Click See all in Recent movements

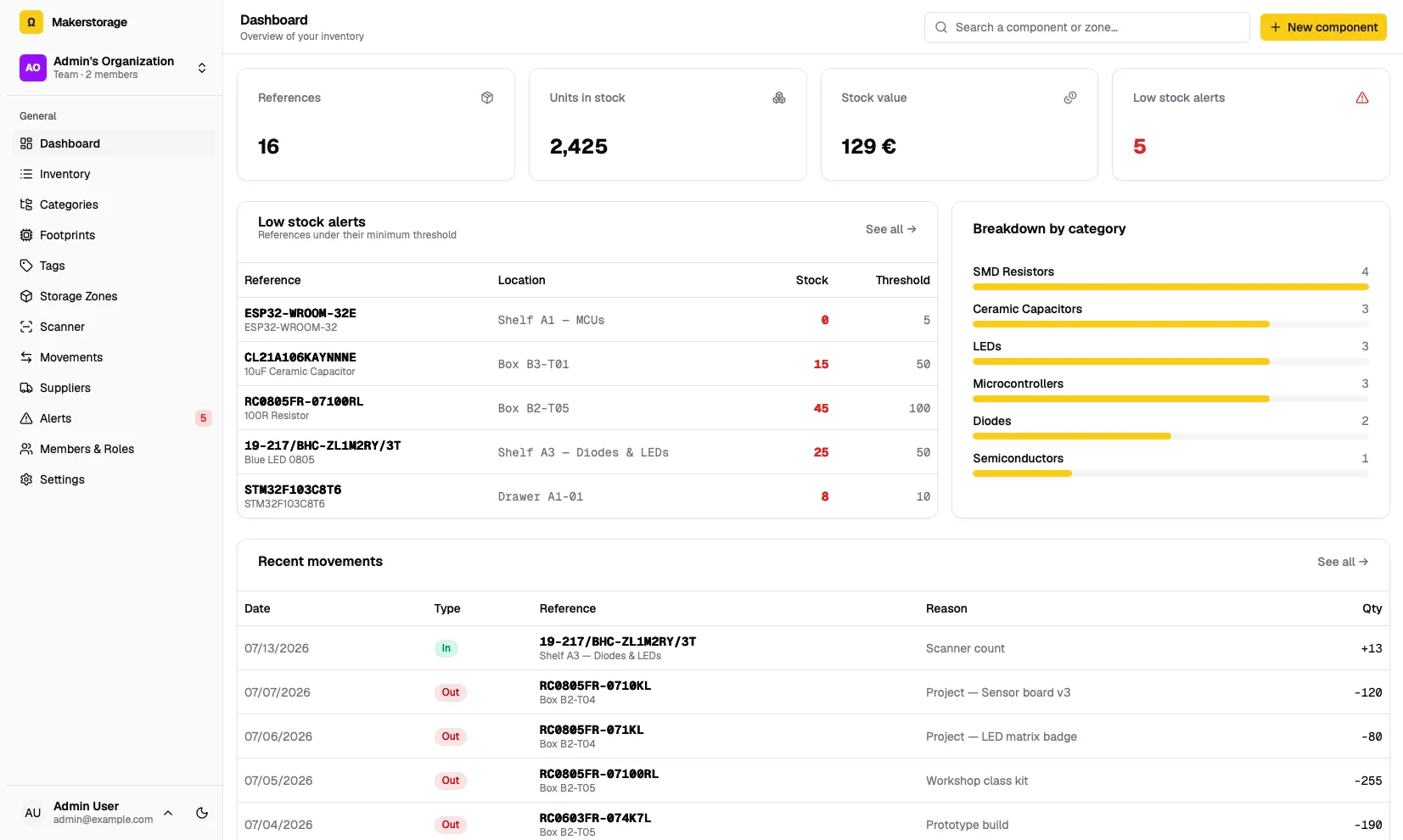pyautogui.click(x=1343, y=562)
